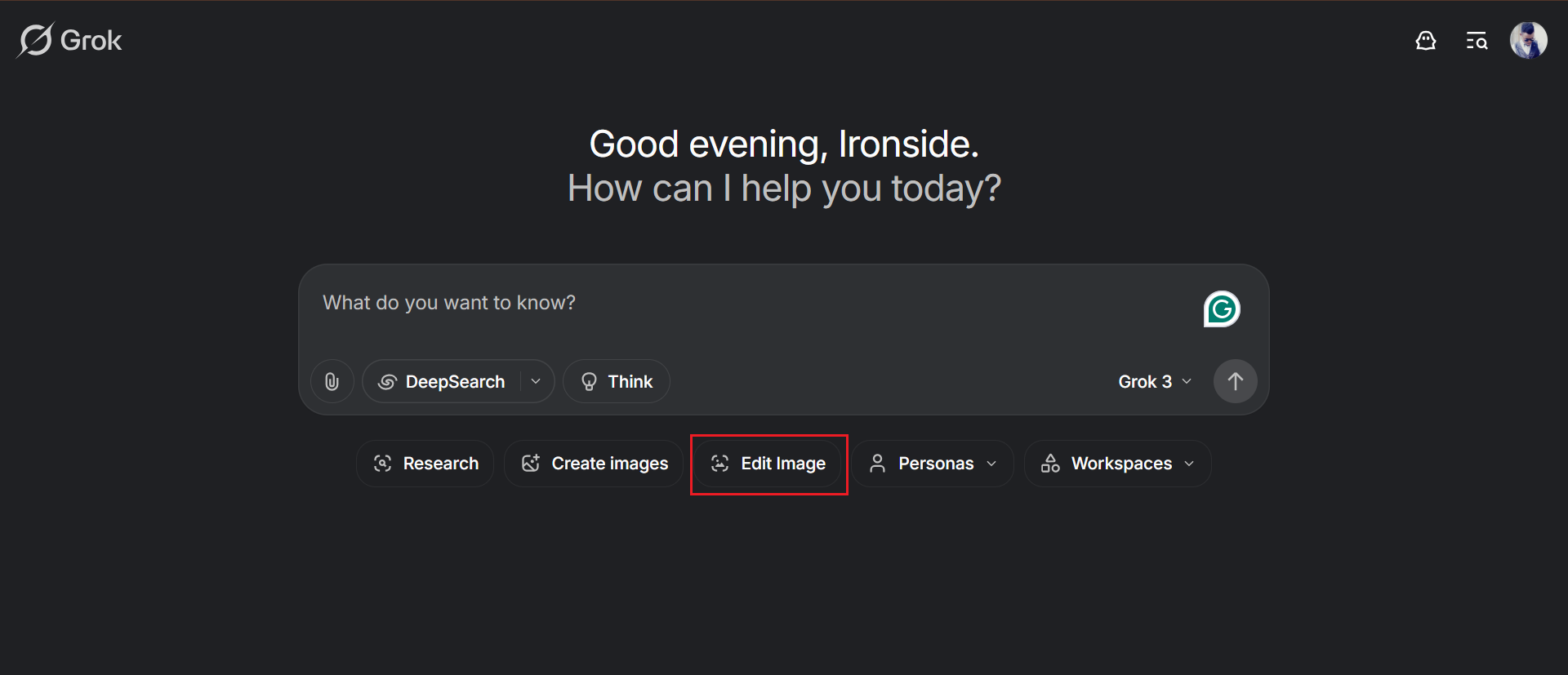Toggle DeepSearch mode on
Viewport: 1568px width, 675px height.
coord(443,382)
